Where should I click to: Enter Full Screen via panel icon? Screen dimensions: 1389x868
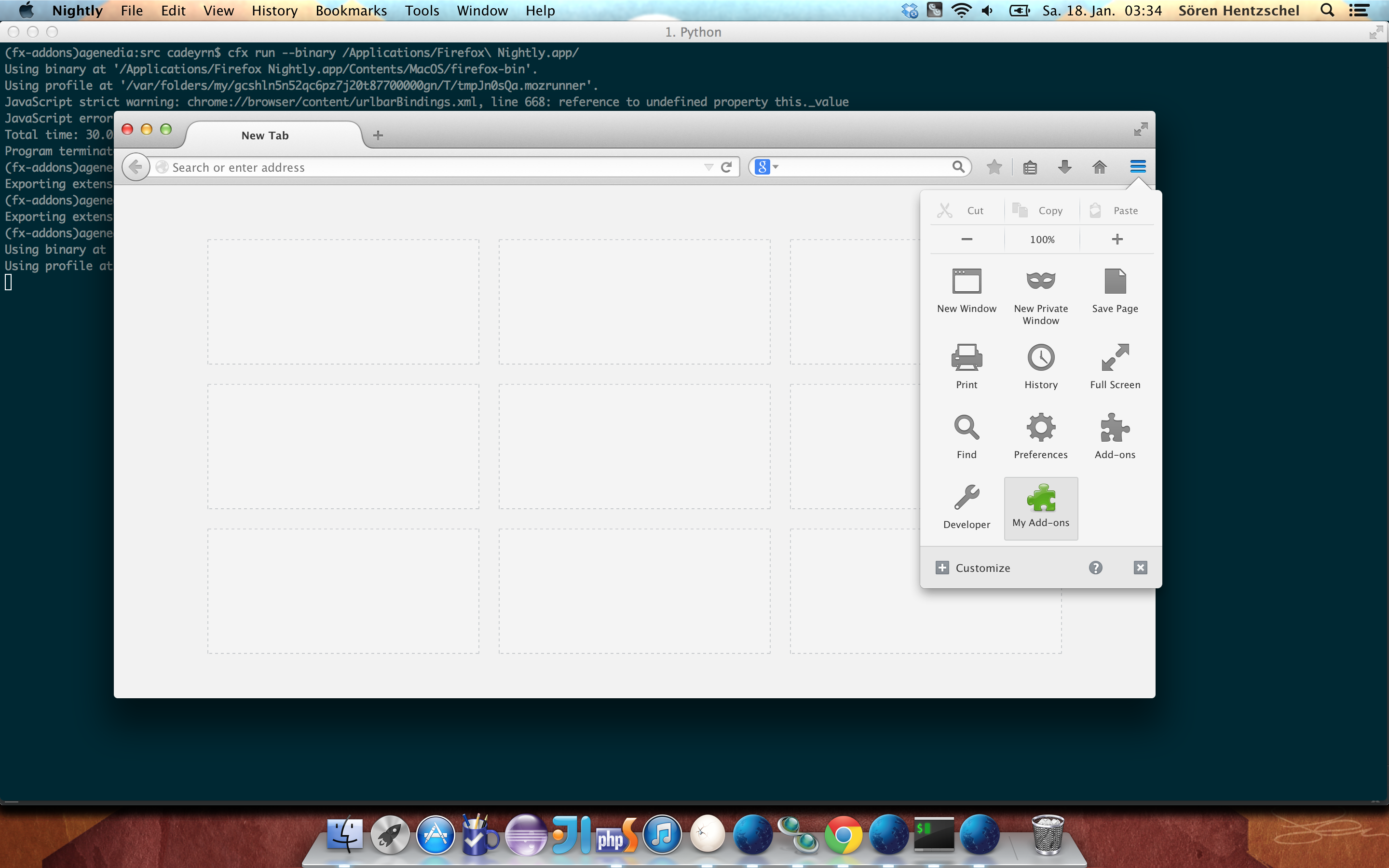[x=1115, y=365]
